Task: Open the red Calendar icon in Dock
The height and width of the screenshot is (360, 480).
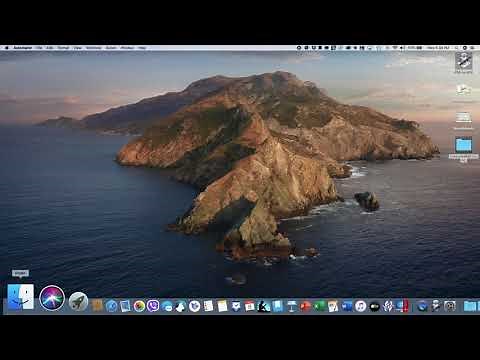Action: point(250,306)
